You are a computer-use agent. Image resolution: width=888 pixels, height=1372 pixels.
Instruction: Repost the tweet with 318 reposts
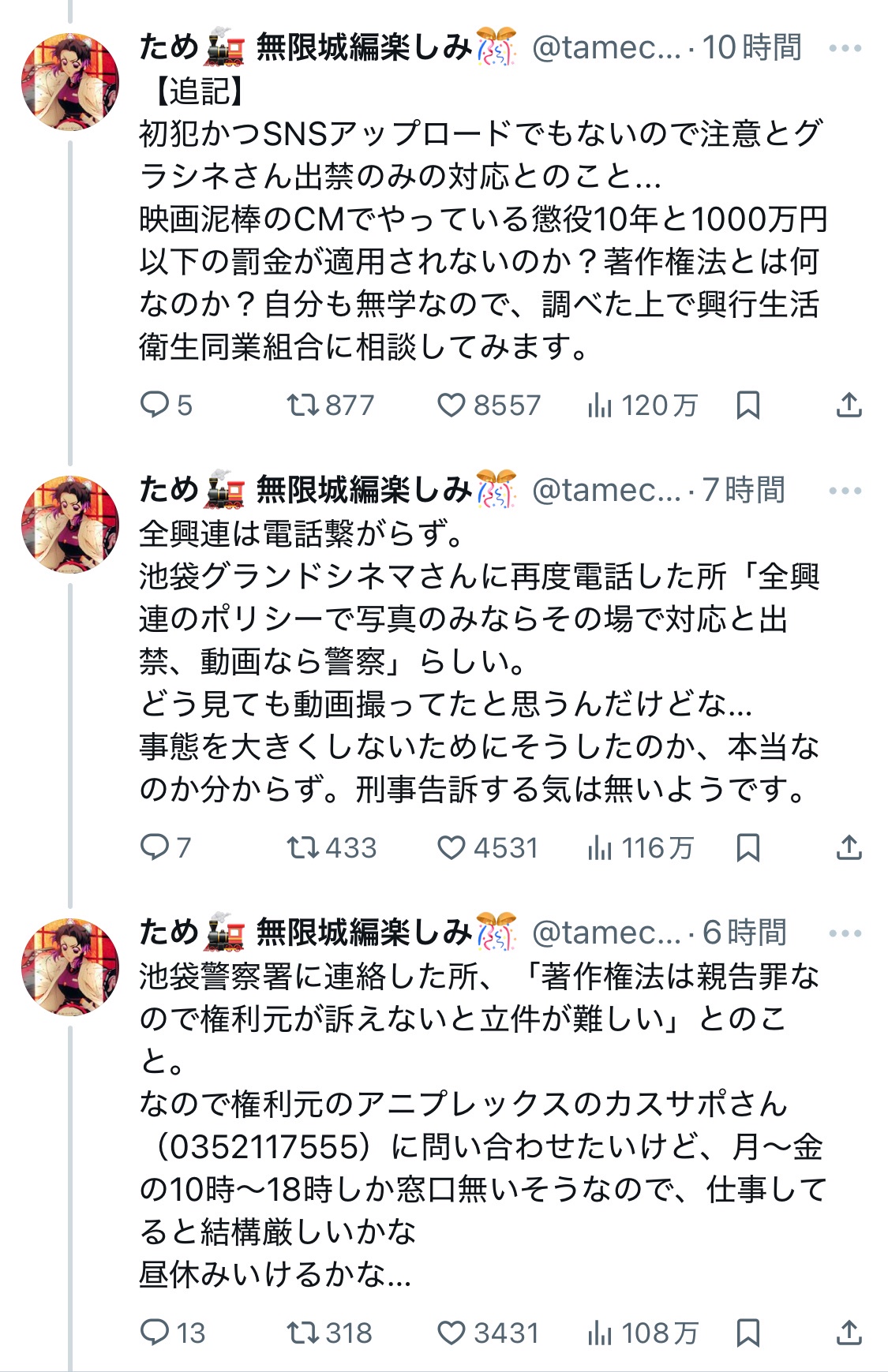pos(302,1333)
